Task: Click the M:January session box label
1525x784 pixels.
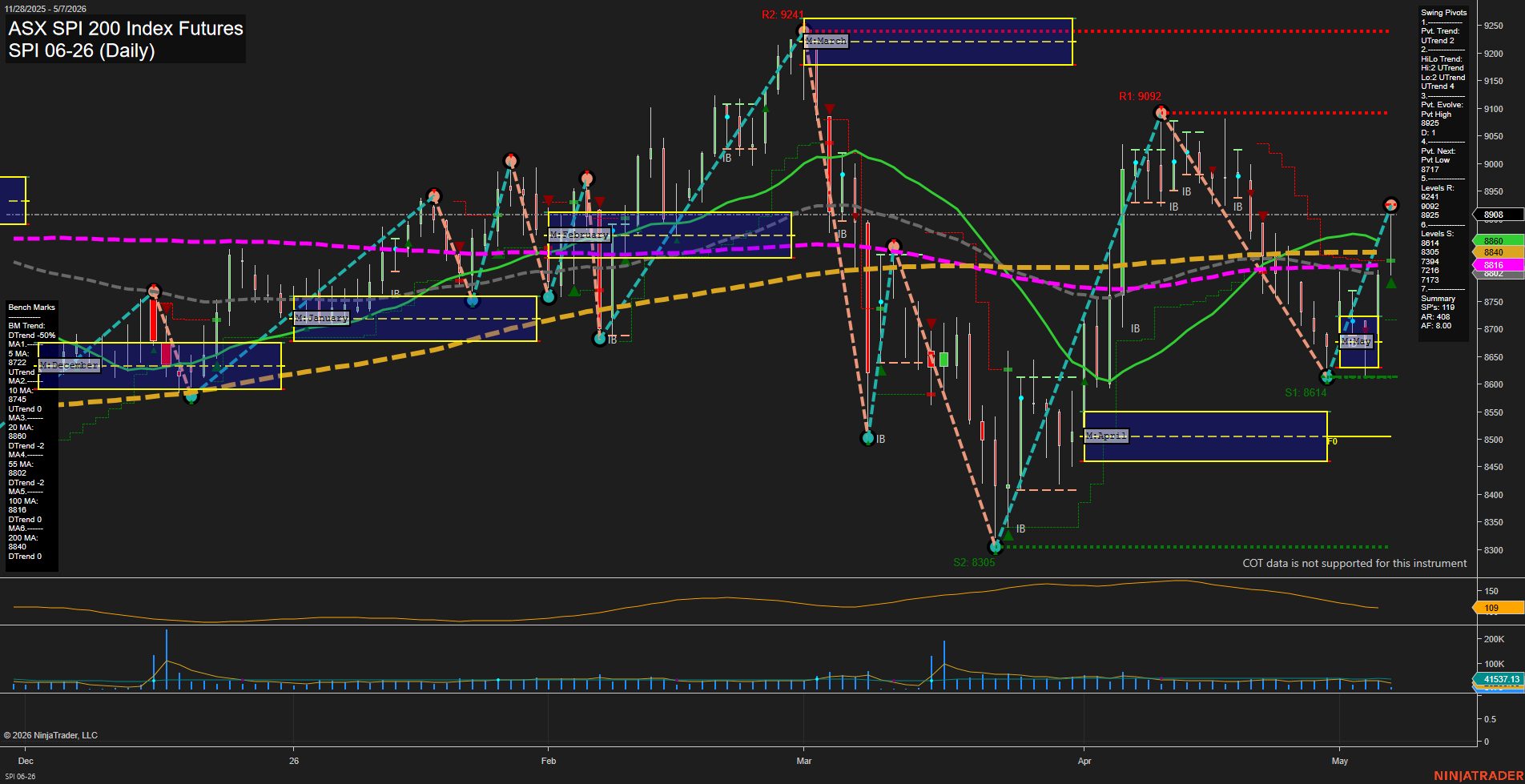Action: 322,318
